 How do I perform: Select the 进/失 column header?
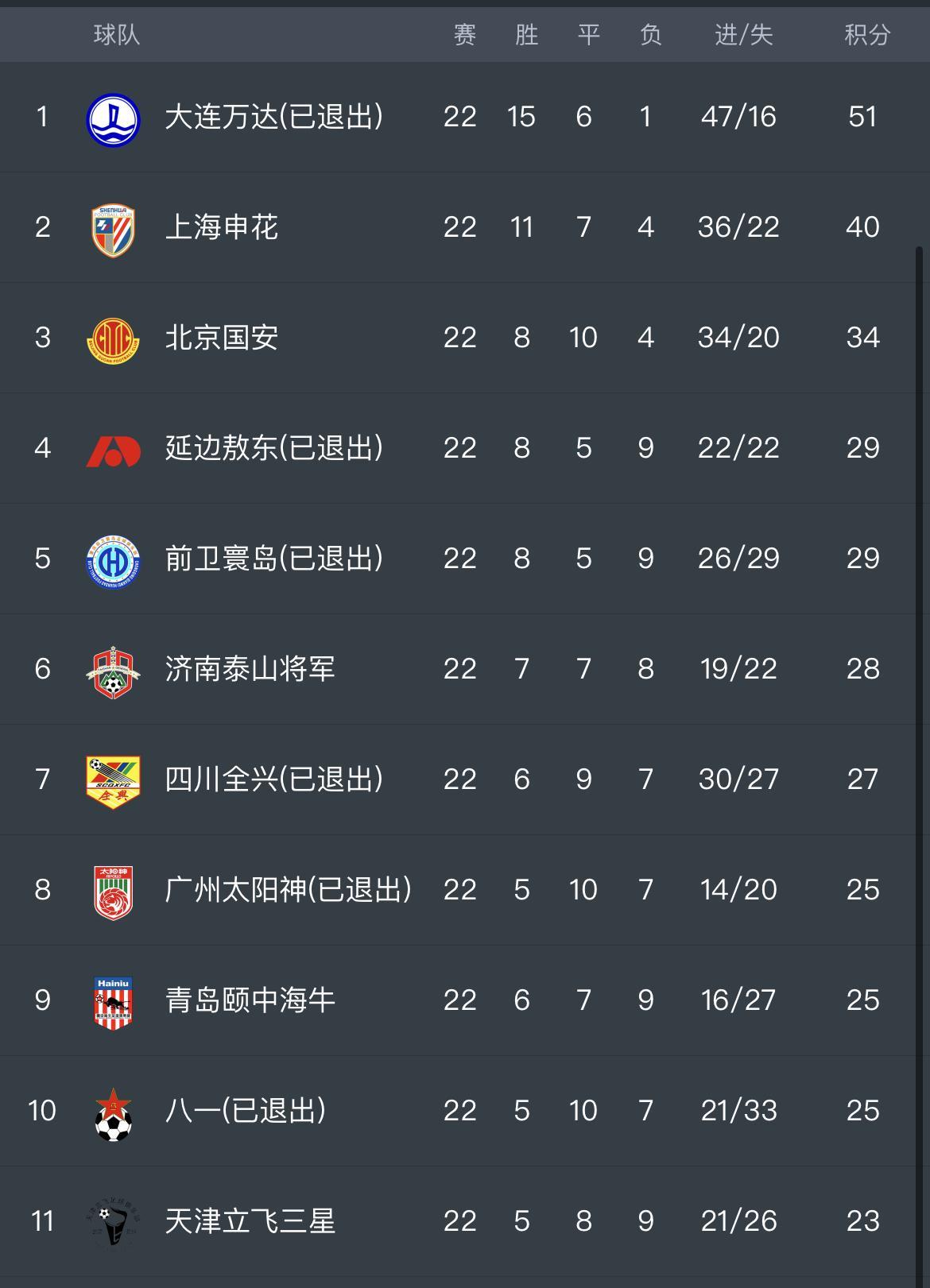(743, 35)
